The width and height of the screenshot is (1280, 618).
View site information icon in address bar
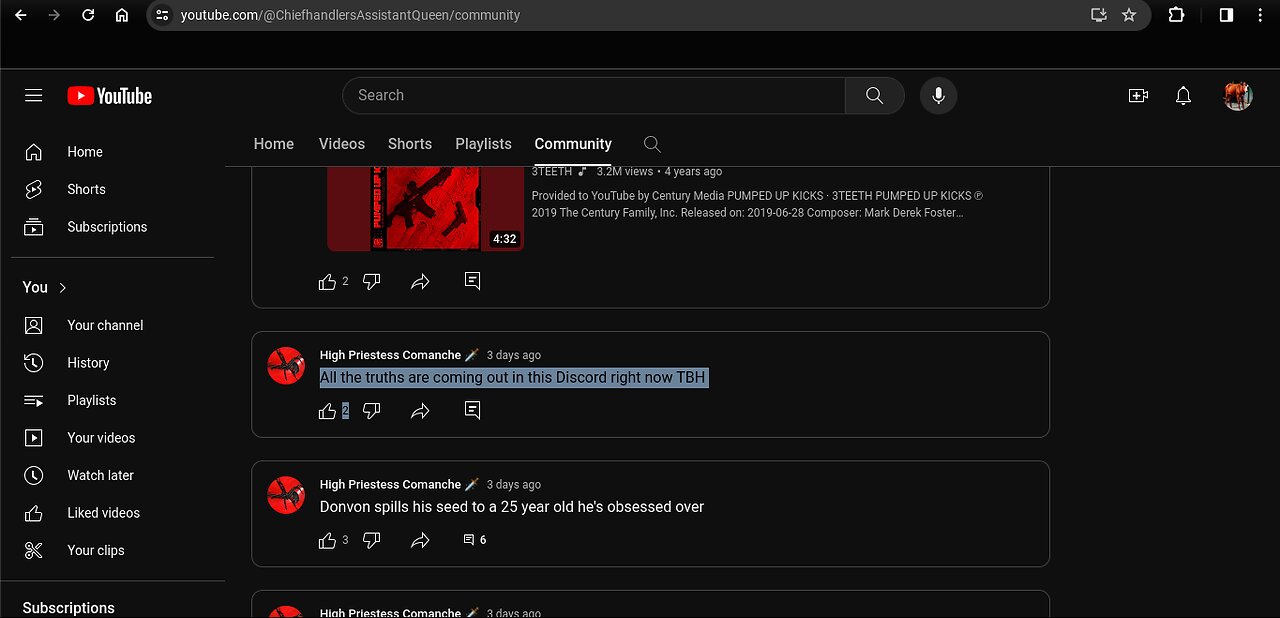click(x=163, y=15)
